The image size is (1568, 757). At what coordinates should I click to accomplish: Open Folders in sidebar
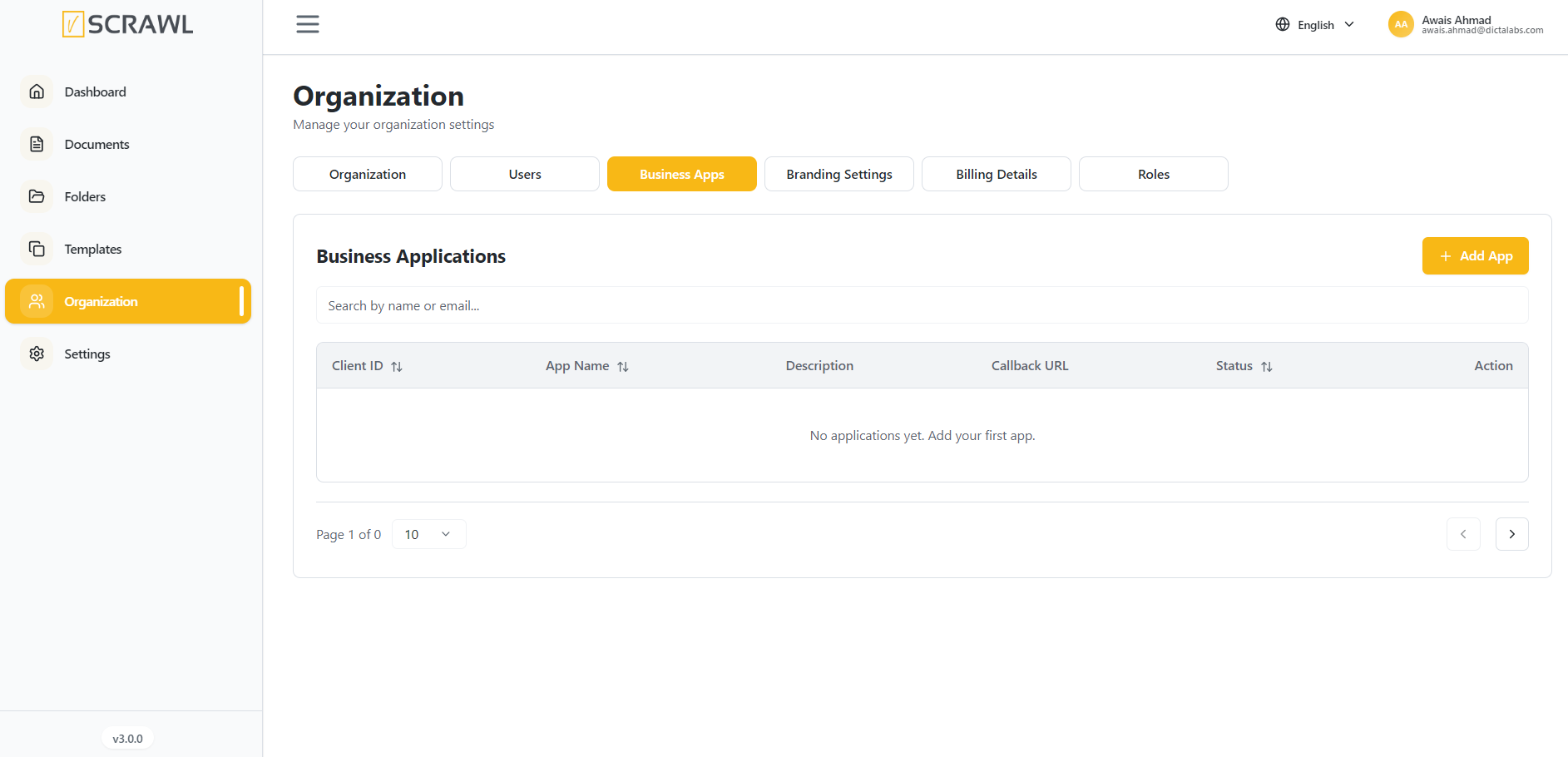pos(128,196)
